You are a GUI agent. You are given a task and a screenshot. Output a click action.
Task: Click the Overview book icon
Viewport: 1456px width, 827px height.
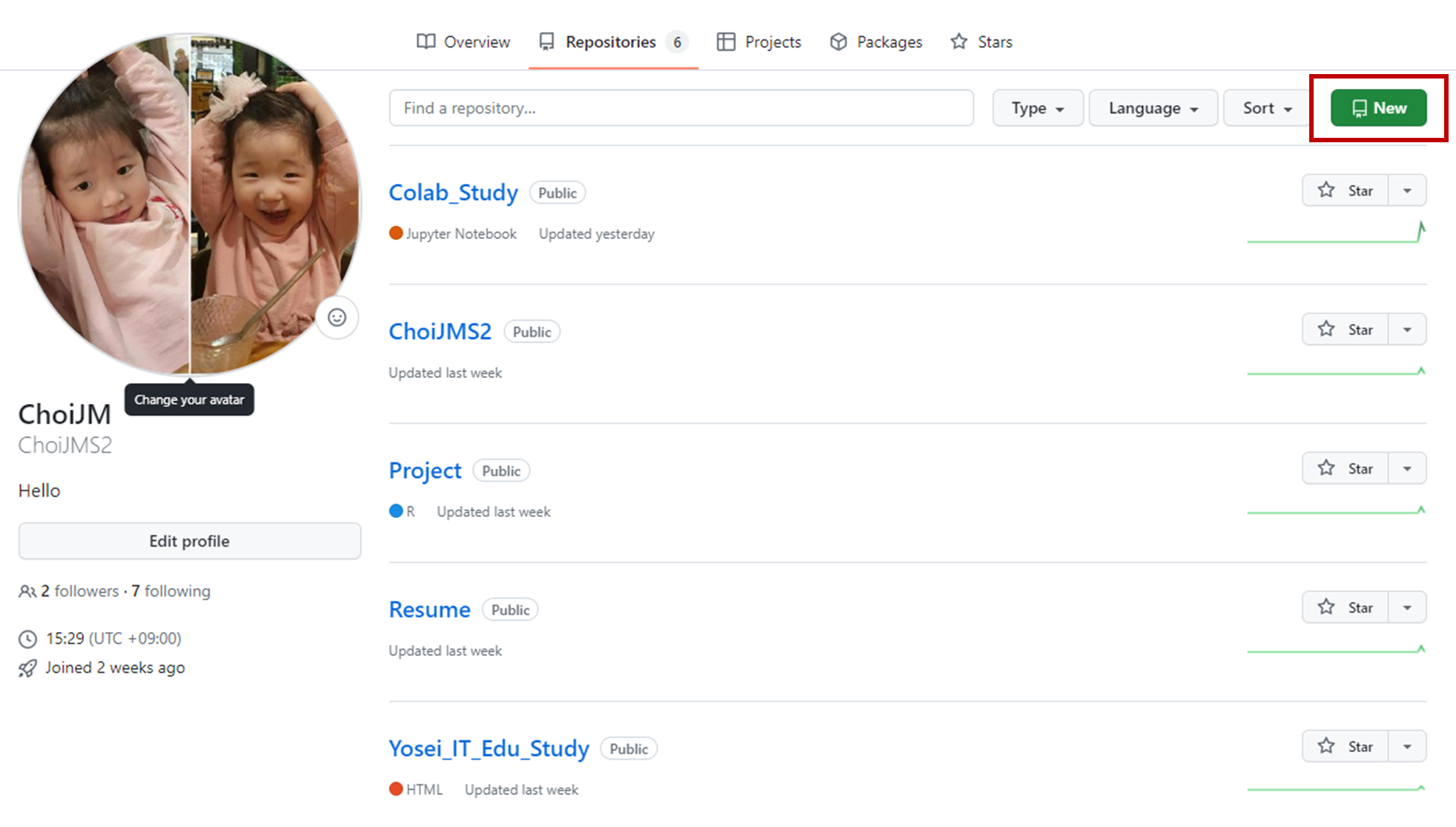pyautogui.click(x=426, y=42)
